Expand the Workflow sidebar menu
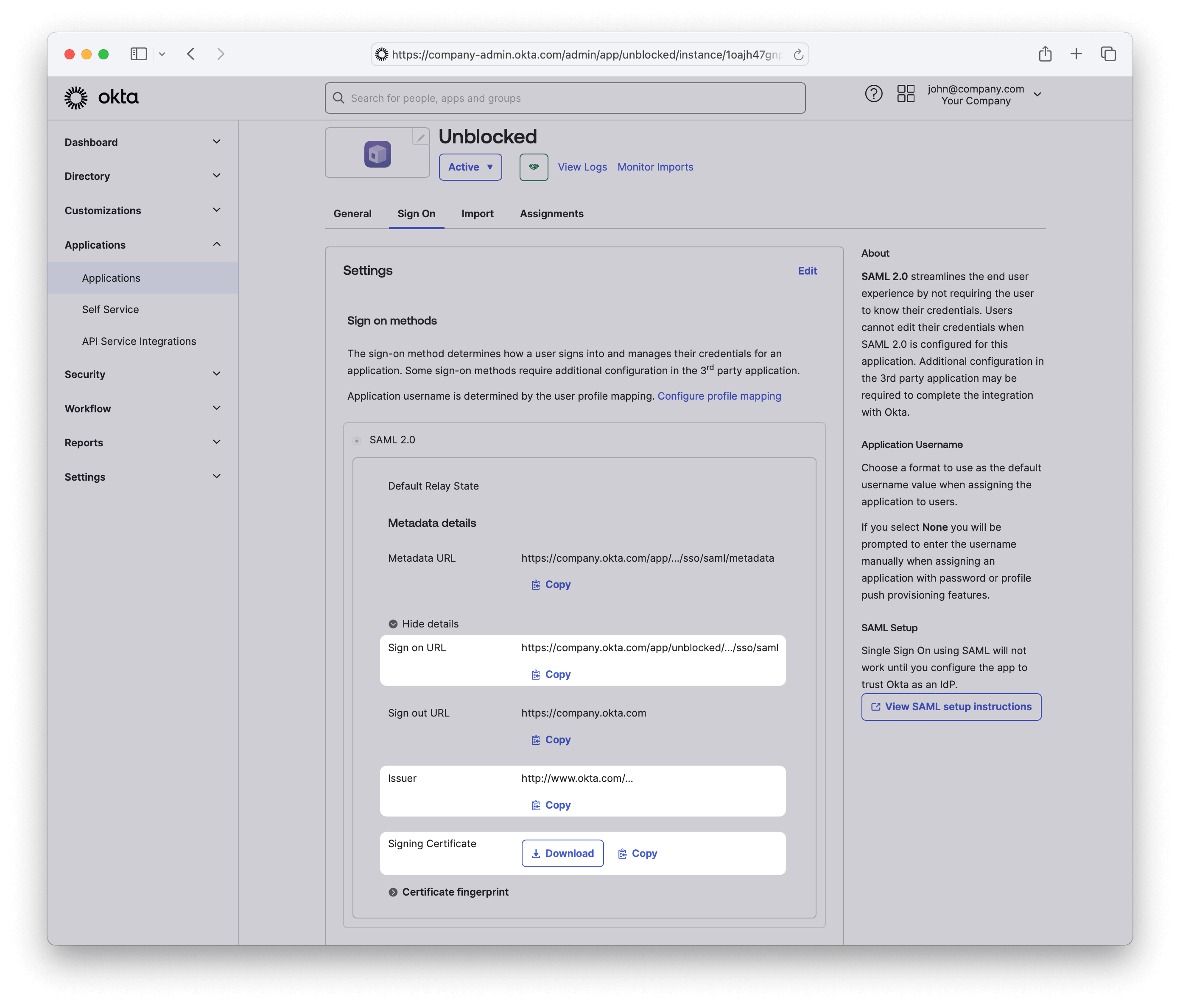 click(143, 408)
